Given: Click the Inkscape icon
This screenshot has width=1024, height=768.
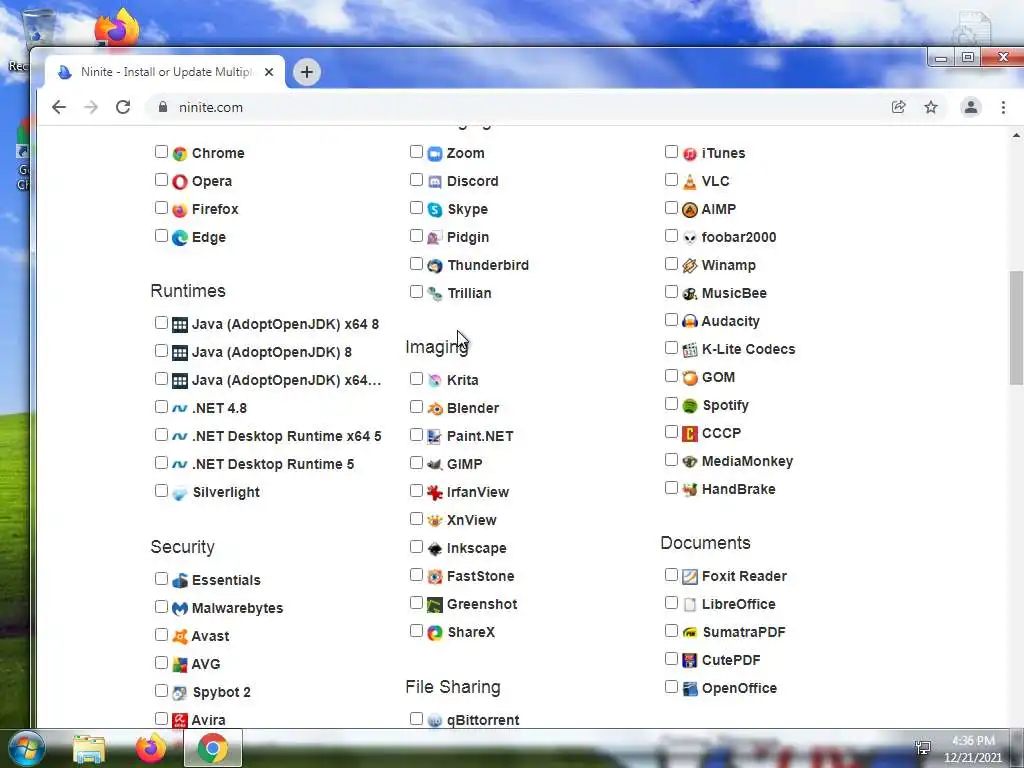Looking at the screenshot, I should pos(435,549).
